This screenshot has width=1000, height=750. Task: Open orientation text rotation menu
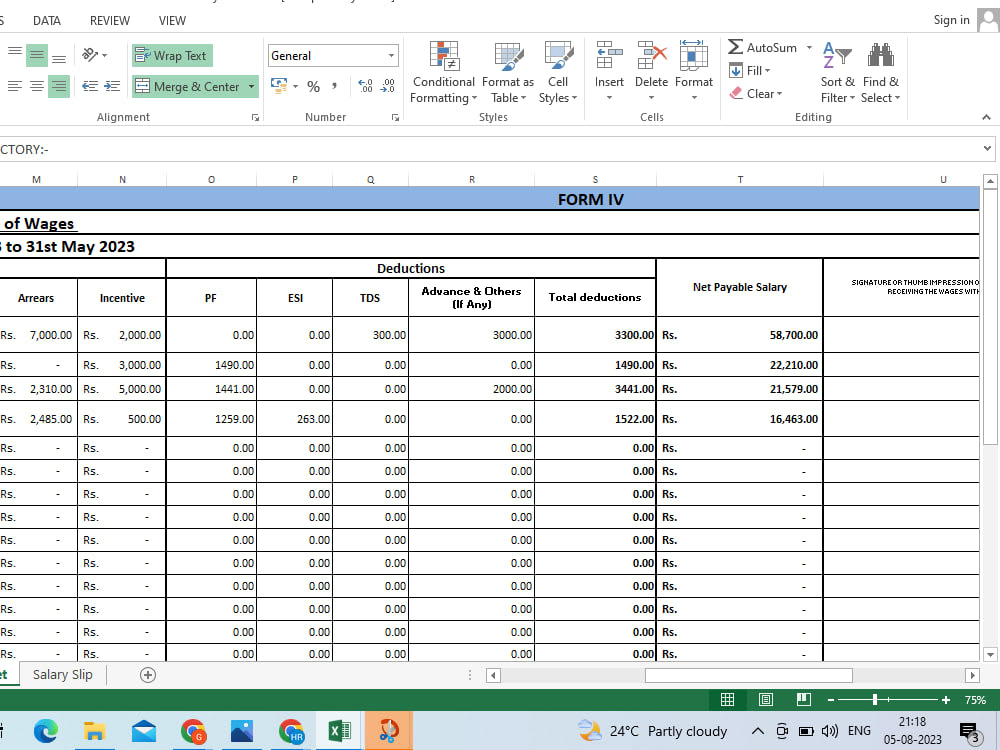pyautogui.click(x=94, y=55)
